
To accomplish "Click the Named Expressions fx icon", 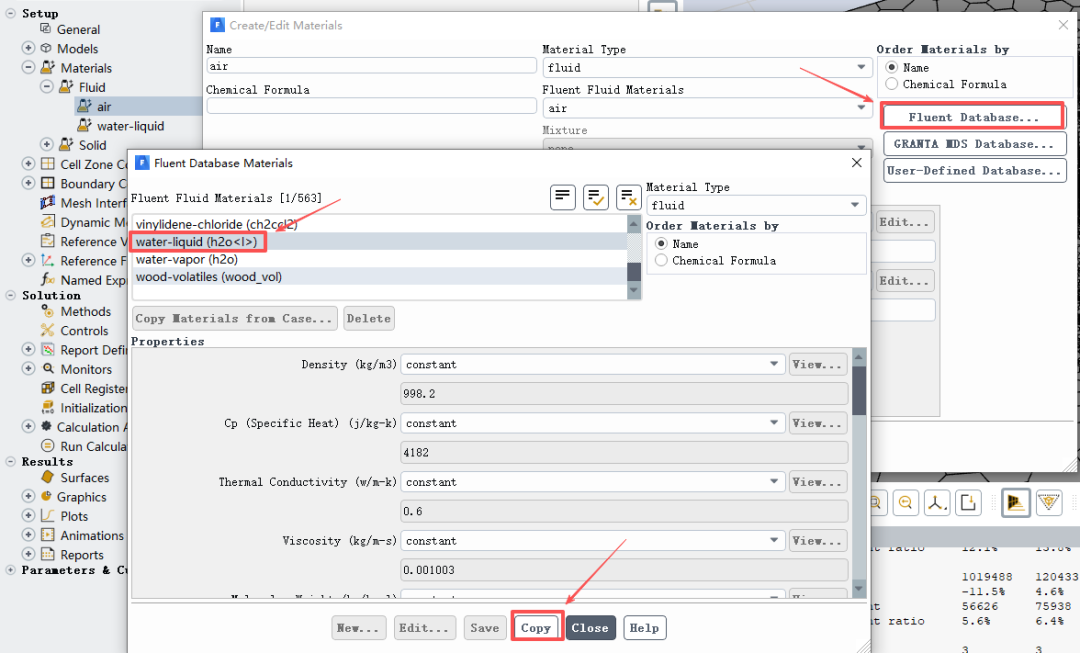I will coord(48,280).
